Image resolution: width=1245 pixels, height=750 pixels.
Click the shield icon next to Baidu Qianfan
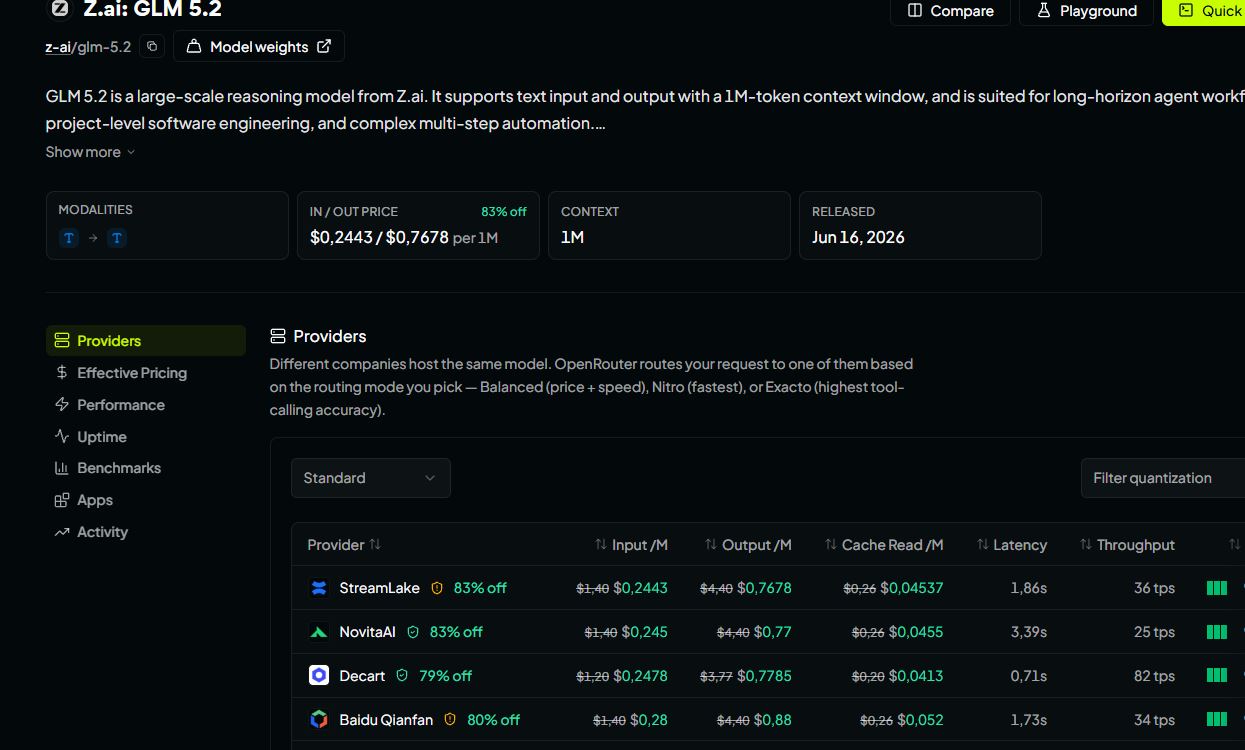click(x=450, y=720)
